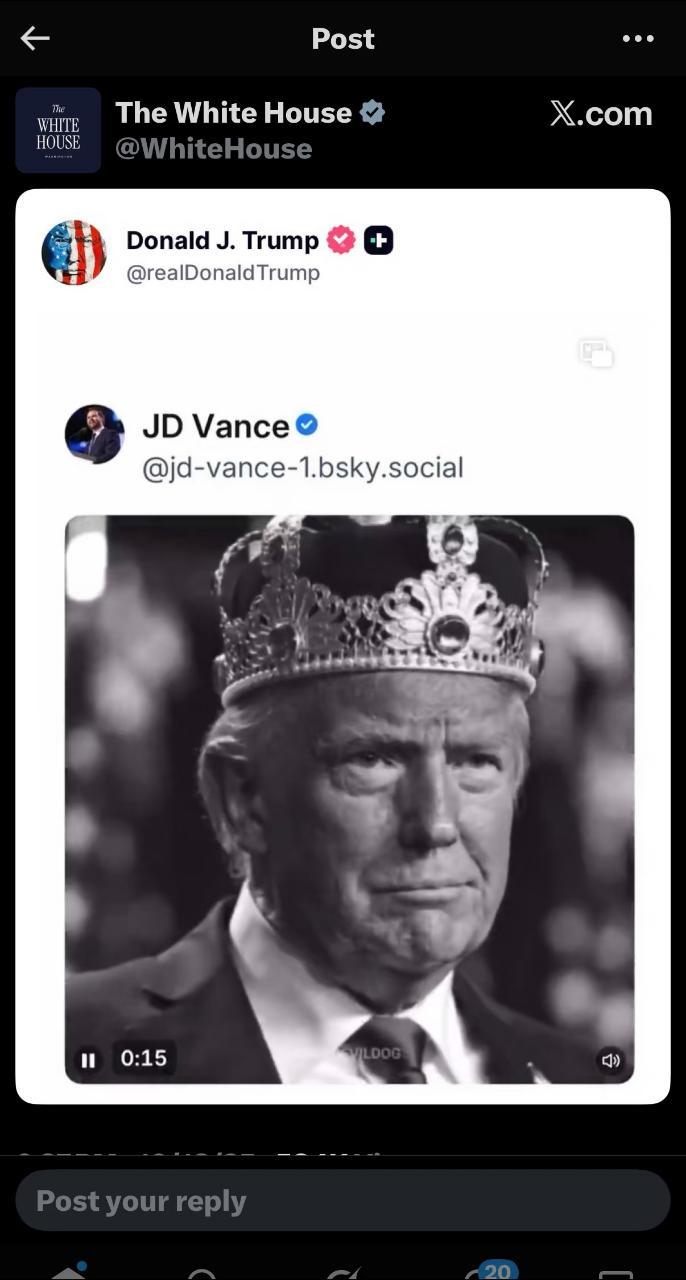
Task: Tap the 0:15 video time indicator
Action: coord(143,1058)
